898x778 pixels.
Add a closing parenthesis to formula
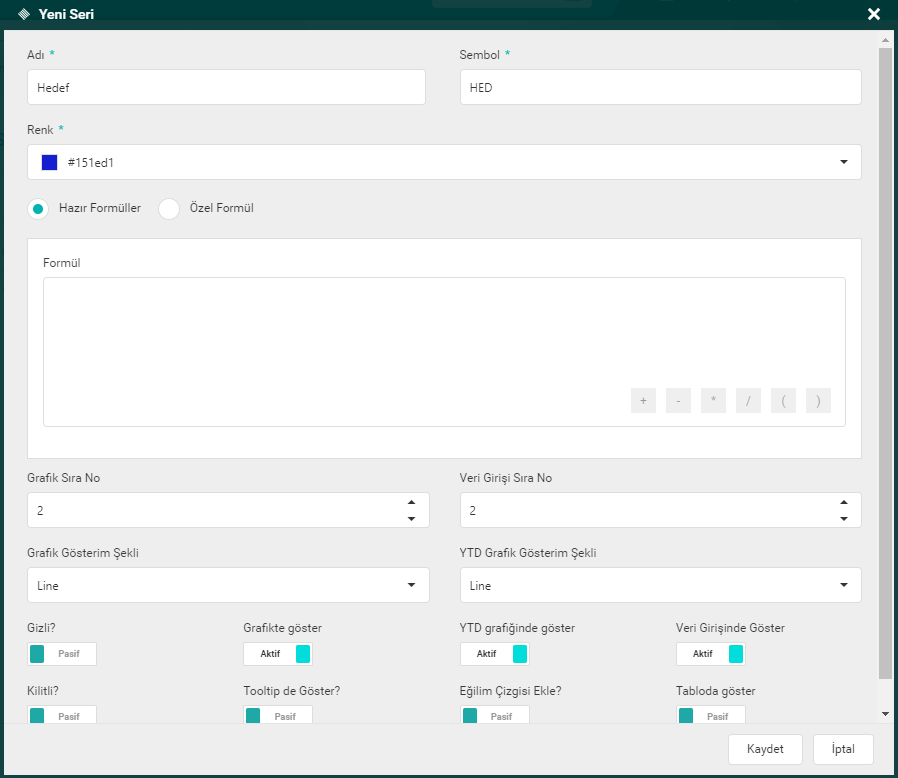818,401
